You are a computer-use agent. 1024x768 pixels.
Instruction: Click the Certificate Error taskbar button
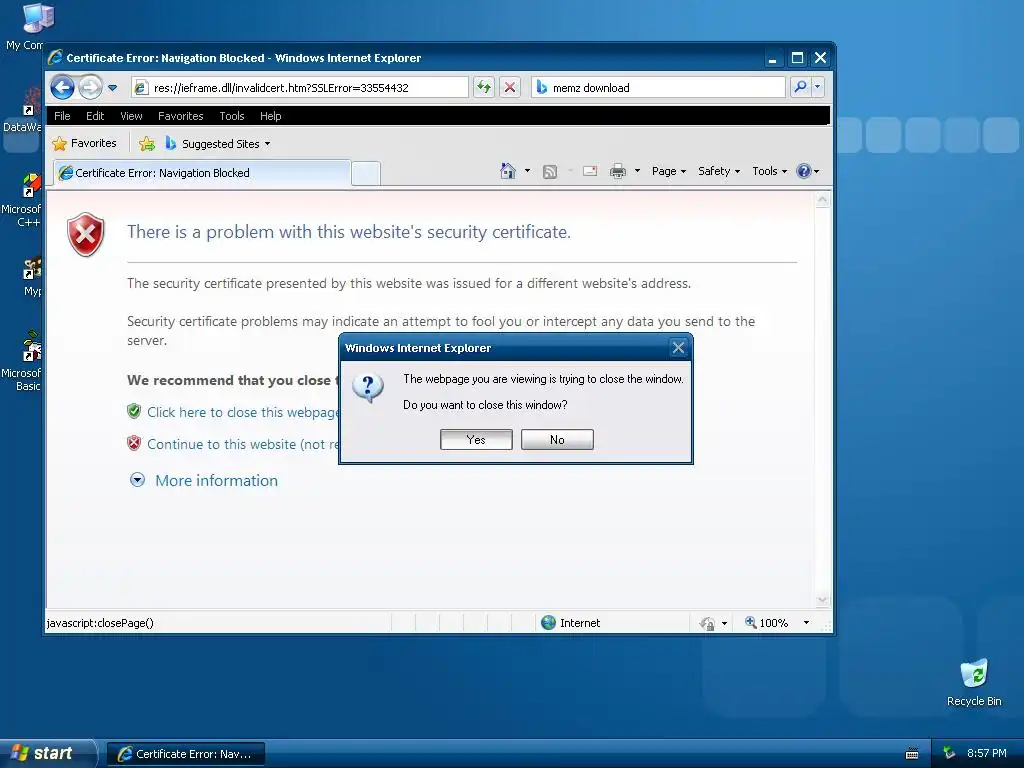(186, 754)
